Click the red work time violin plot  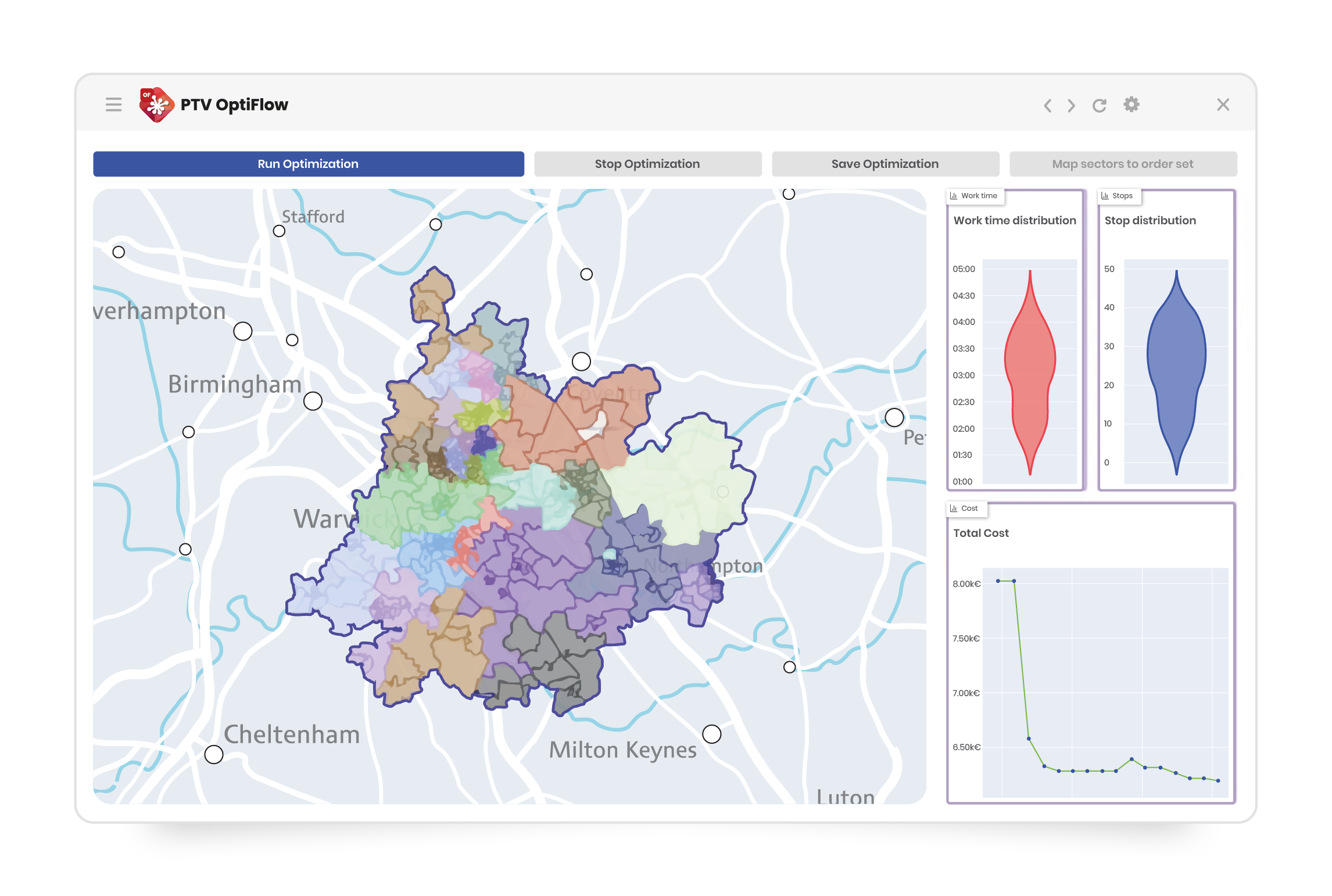click(1030, 372)
